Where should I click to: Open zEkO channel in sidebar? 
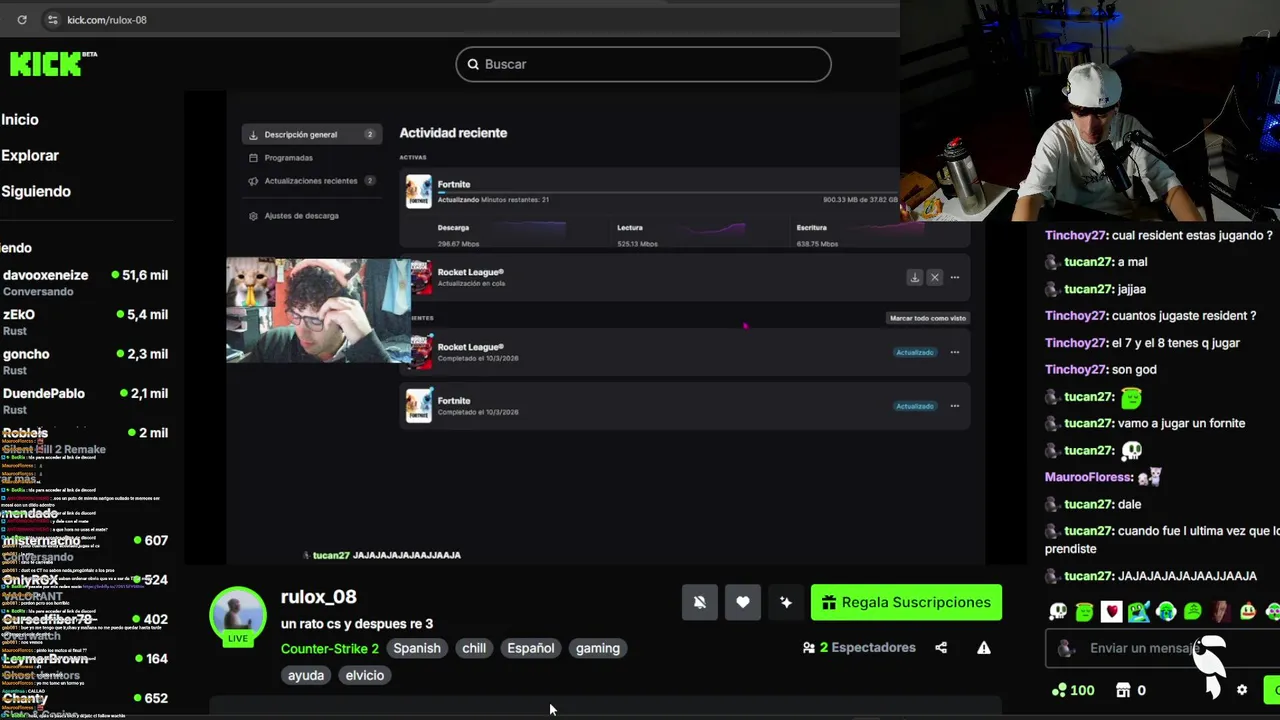pos(85,322)
